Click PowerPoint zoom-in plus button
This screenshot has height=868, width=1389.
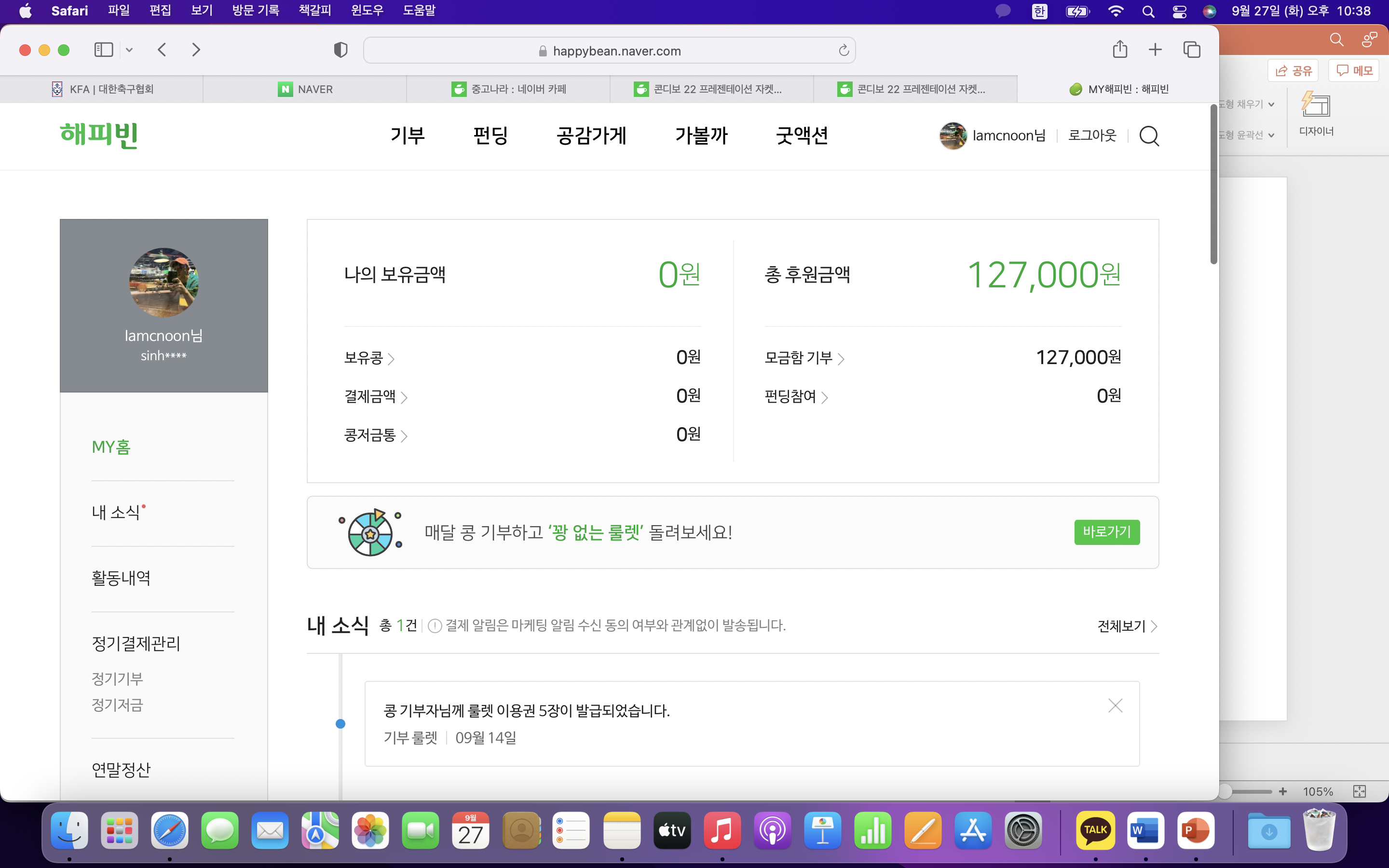pos(1283,792)
